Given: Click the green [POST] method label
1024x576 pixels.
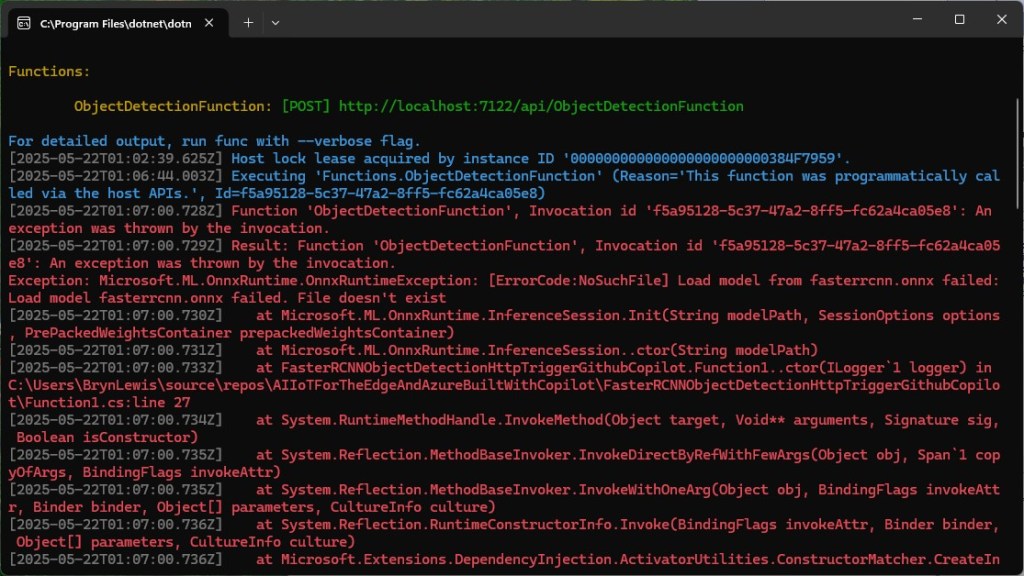Looking at the screenshot, I should (x=306, y=106).
